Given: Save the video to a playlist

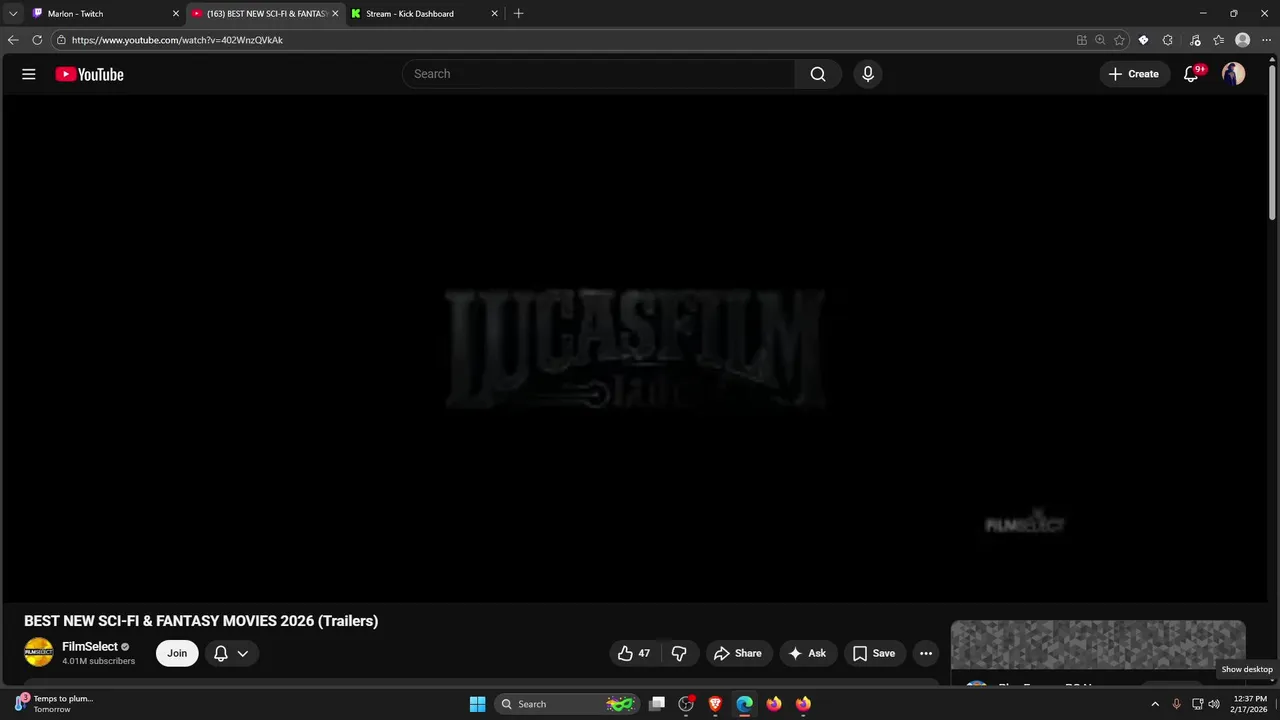Looking at the screenshot, I should pos(874,653).
